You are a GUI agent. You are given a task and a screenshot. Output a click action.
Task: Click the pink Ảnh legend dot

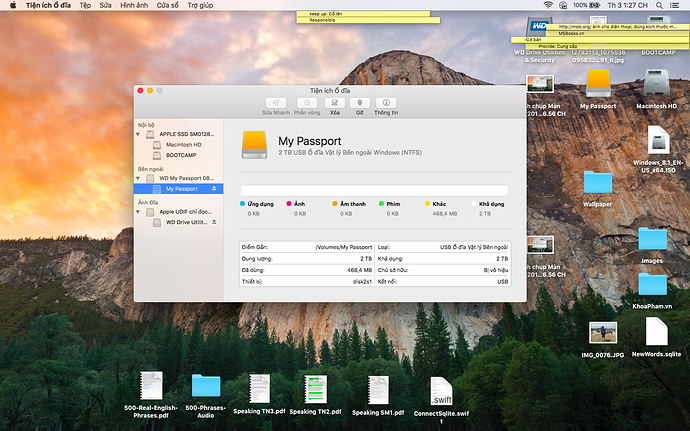(289, 203)
